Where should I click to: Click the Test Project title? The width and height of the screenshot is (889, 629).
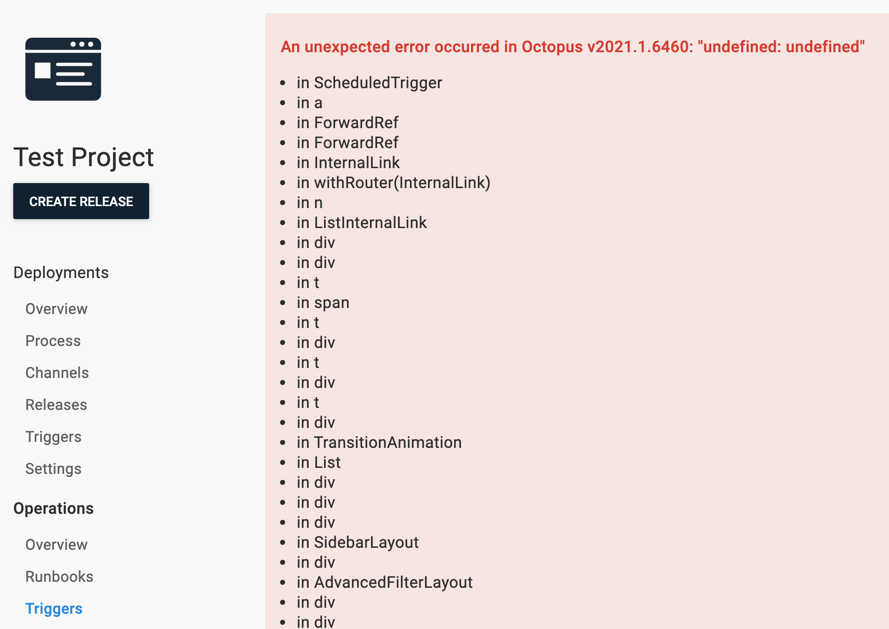(83, 157)
